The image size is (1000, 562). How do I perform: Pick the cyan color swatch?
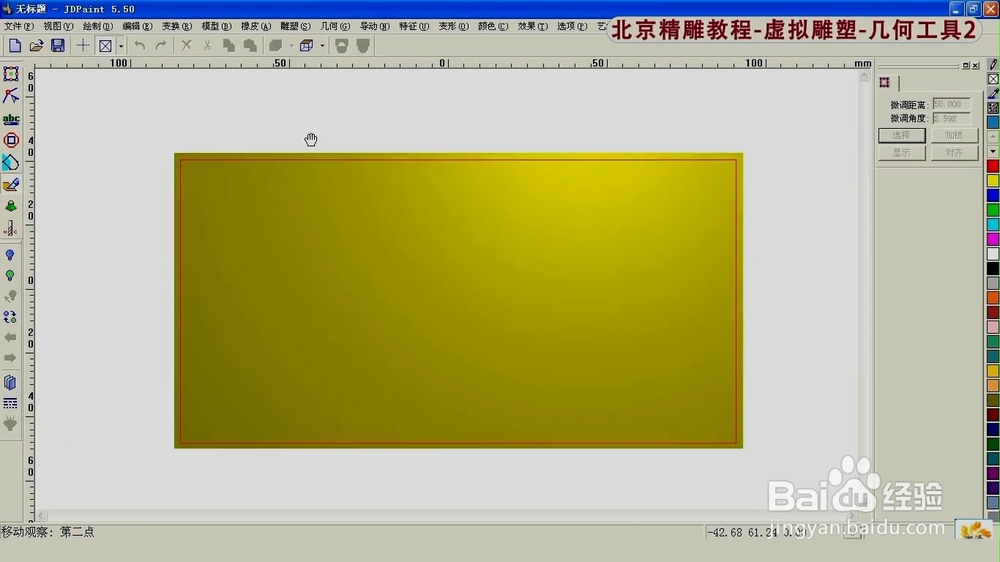tap(993, 225)
